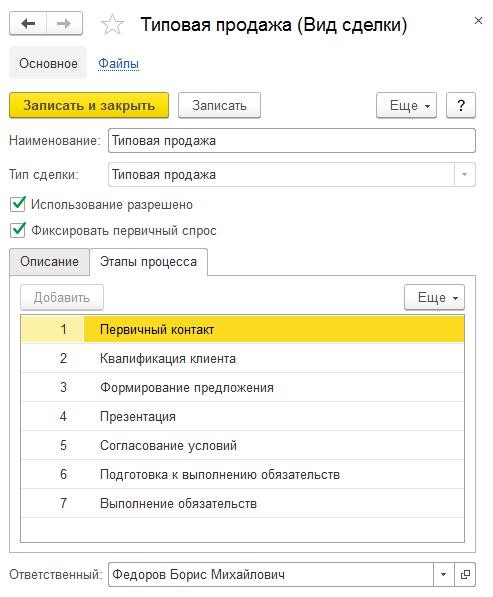Open help with the question mark button
This screenshot has height=597, width=493.
click(461, 105)
